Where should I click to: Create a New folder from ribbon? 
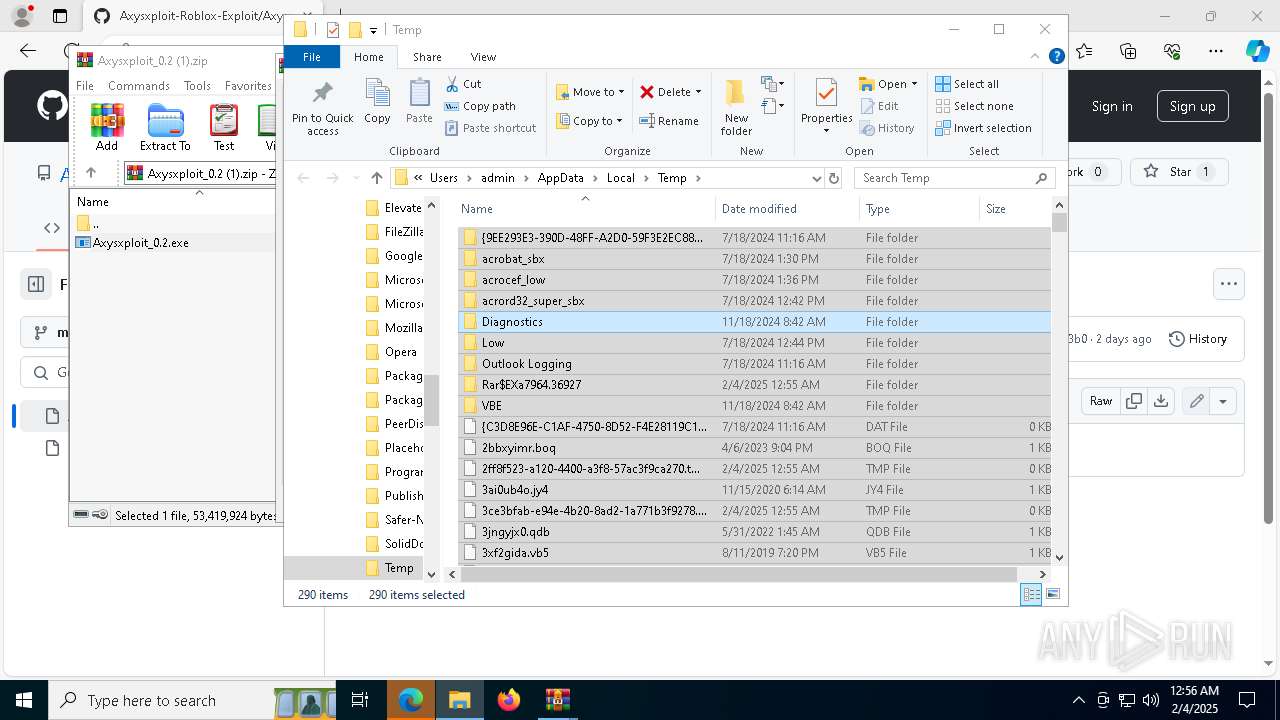pyautogui.click(x=736, y=108)
